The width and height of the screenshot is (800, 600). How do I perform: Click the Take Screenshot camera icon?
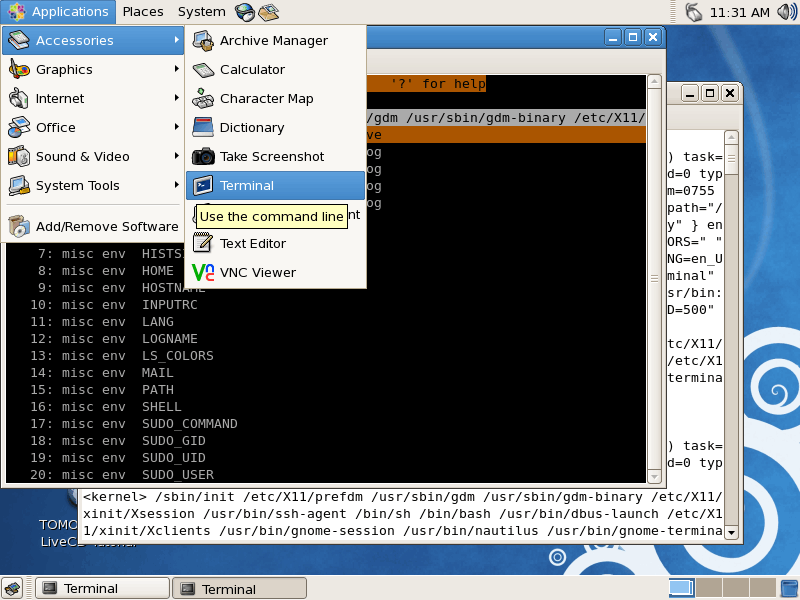pyautogui.click(x=203, y=157)
